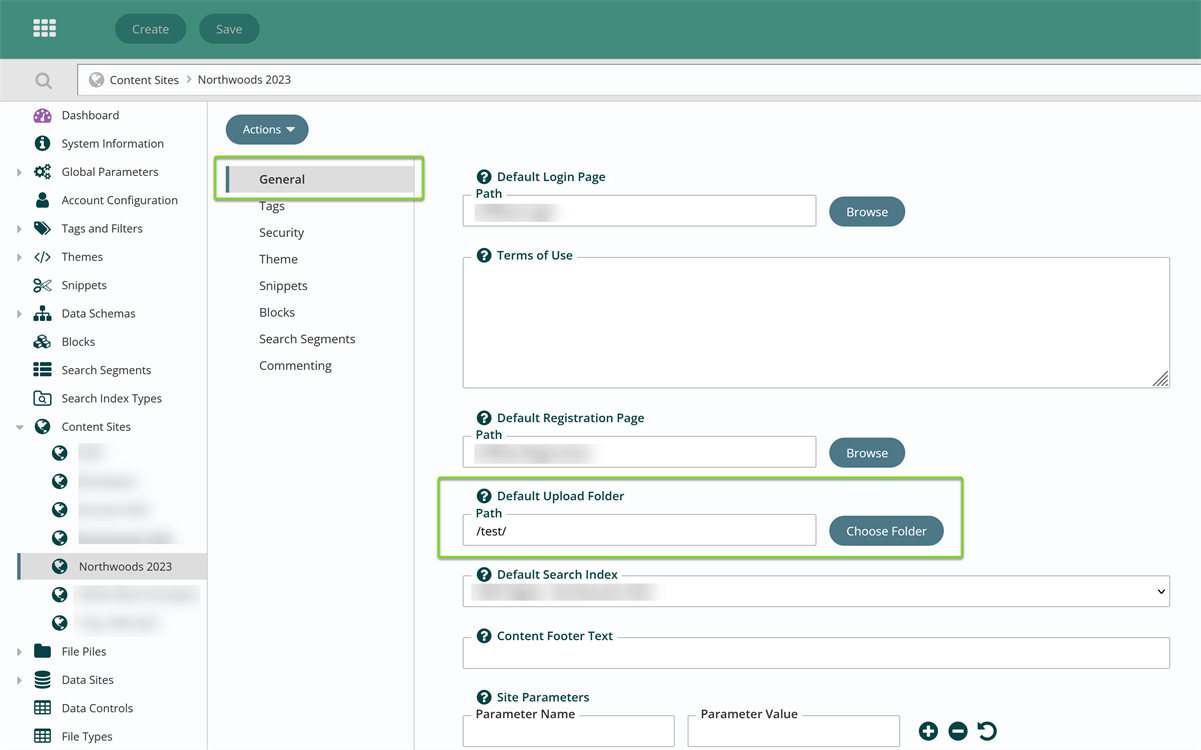Click the Dashboard gauge icon
This screenshot has width=1201, height=750.
click(42, 115)
